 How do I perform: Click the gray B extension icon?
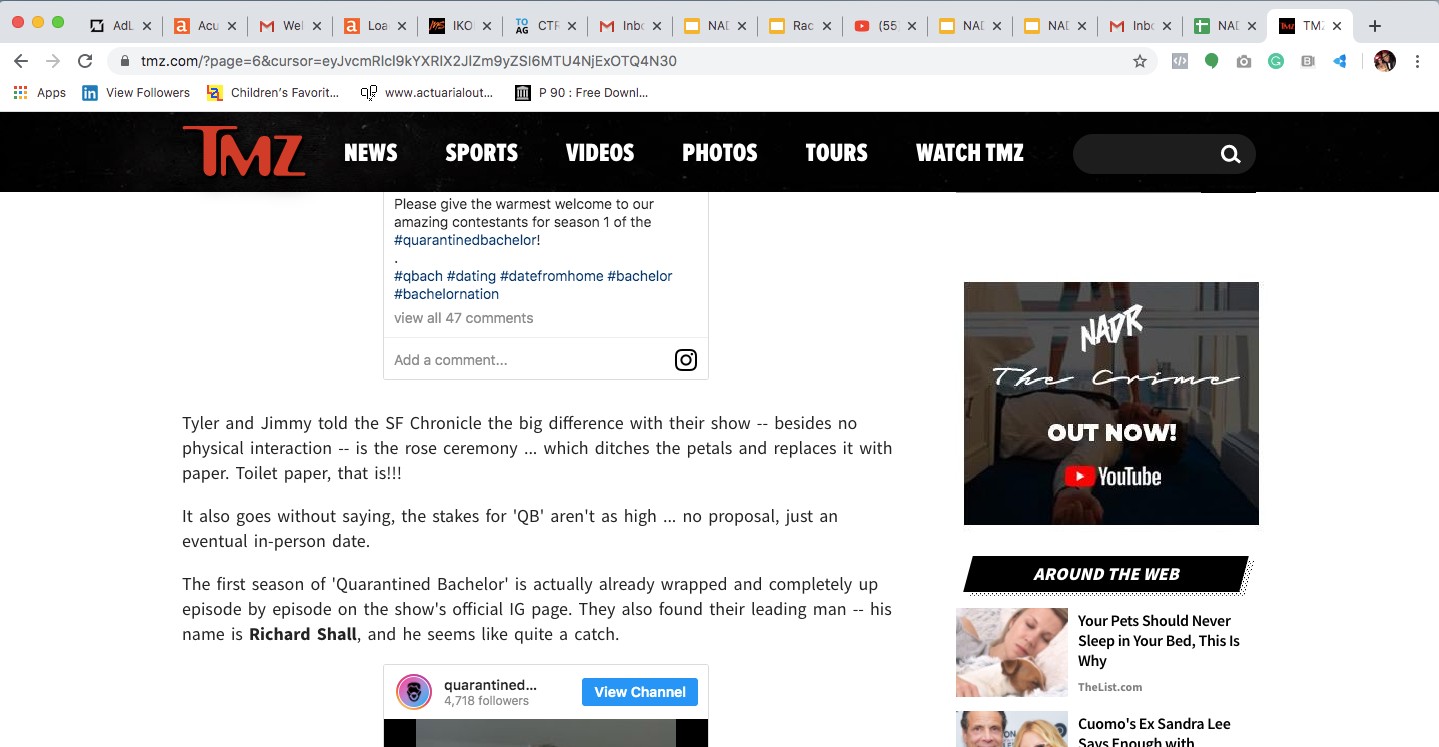(x=1308, y=61)
